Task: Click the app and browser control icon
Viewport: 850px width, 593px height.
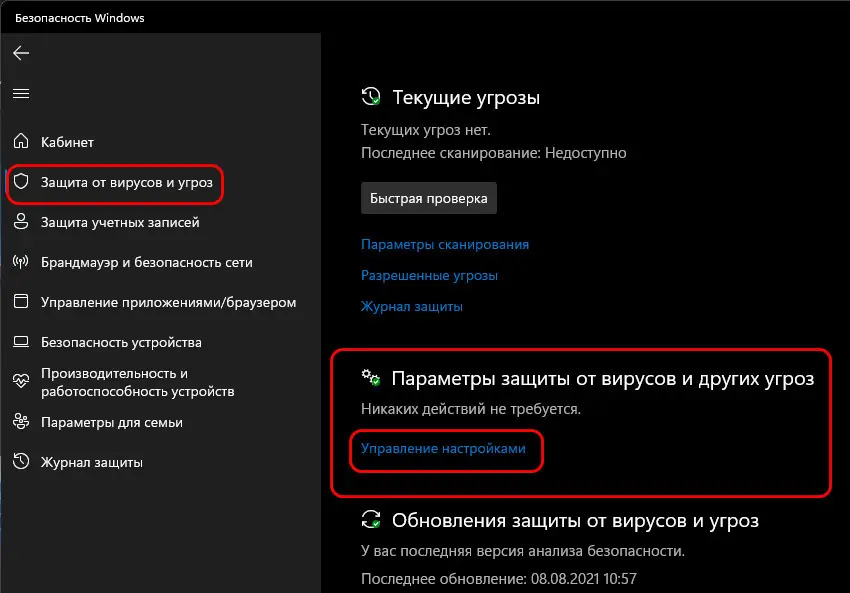Action: coord(21,302)
